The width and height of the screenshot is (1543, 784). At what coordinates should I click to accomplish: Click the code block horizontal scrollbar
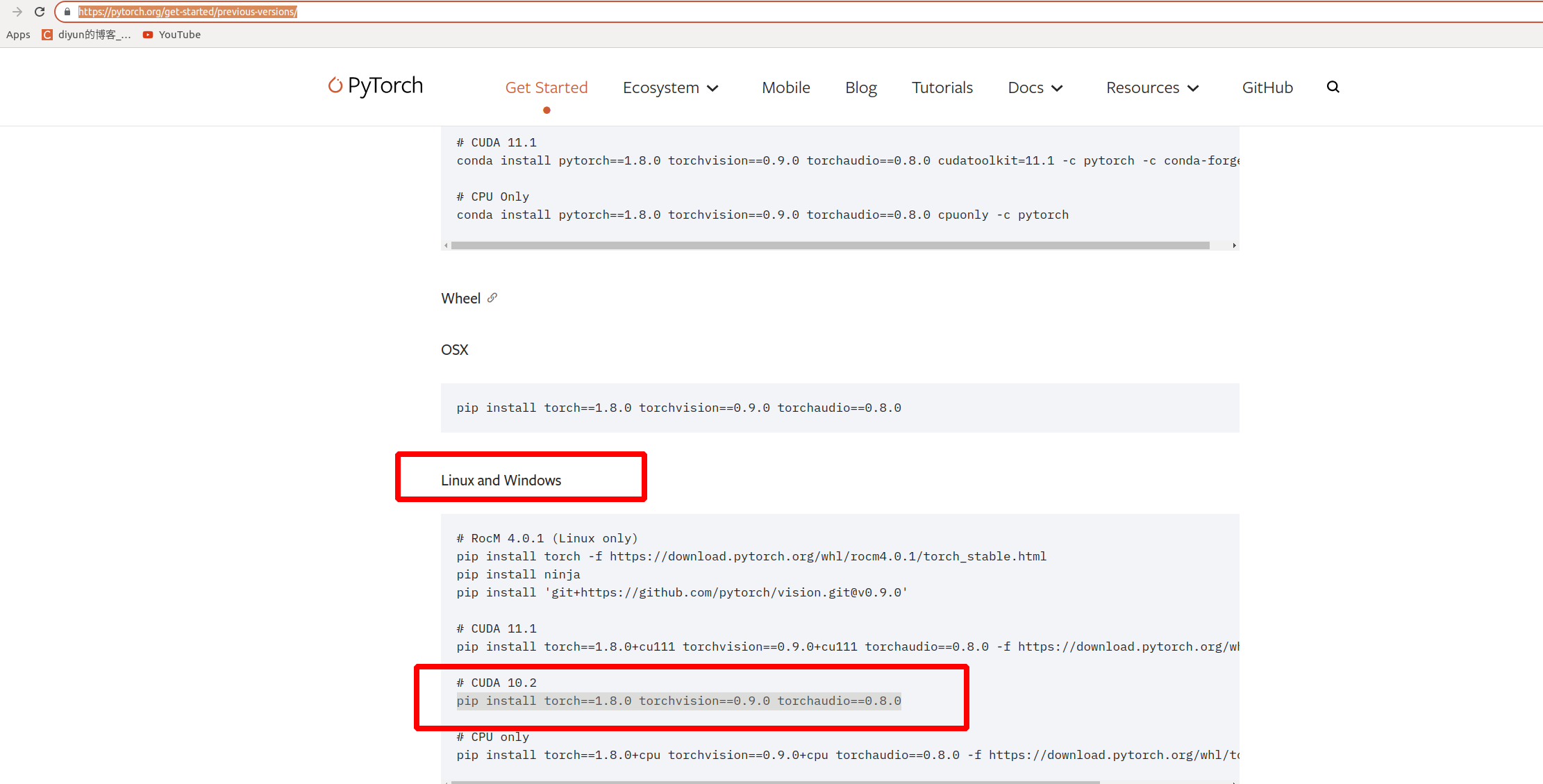click(830, 245)
